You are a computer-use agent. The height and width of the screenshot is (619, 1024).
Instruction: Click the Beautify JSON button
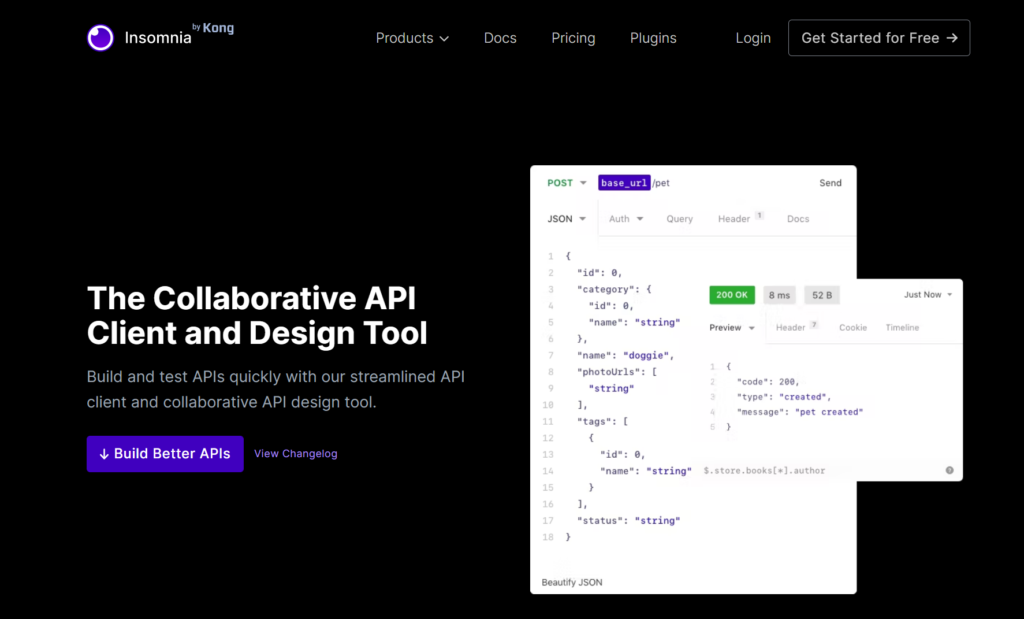click(x=572, y=582)
